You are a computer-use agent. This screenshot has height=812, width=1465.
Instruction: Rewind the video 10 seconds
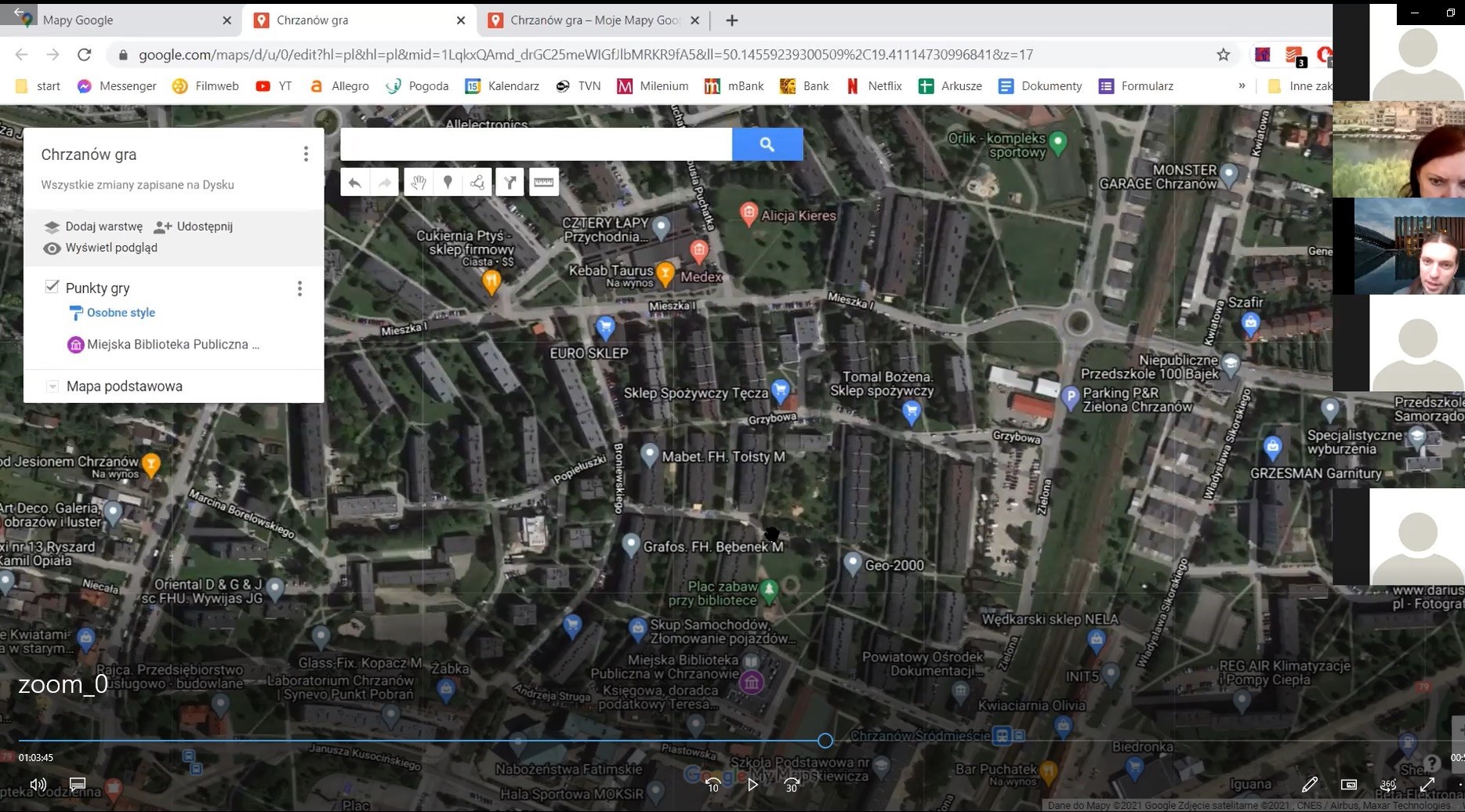click(713, 784)
